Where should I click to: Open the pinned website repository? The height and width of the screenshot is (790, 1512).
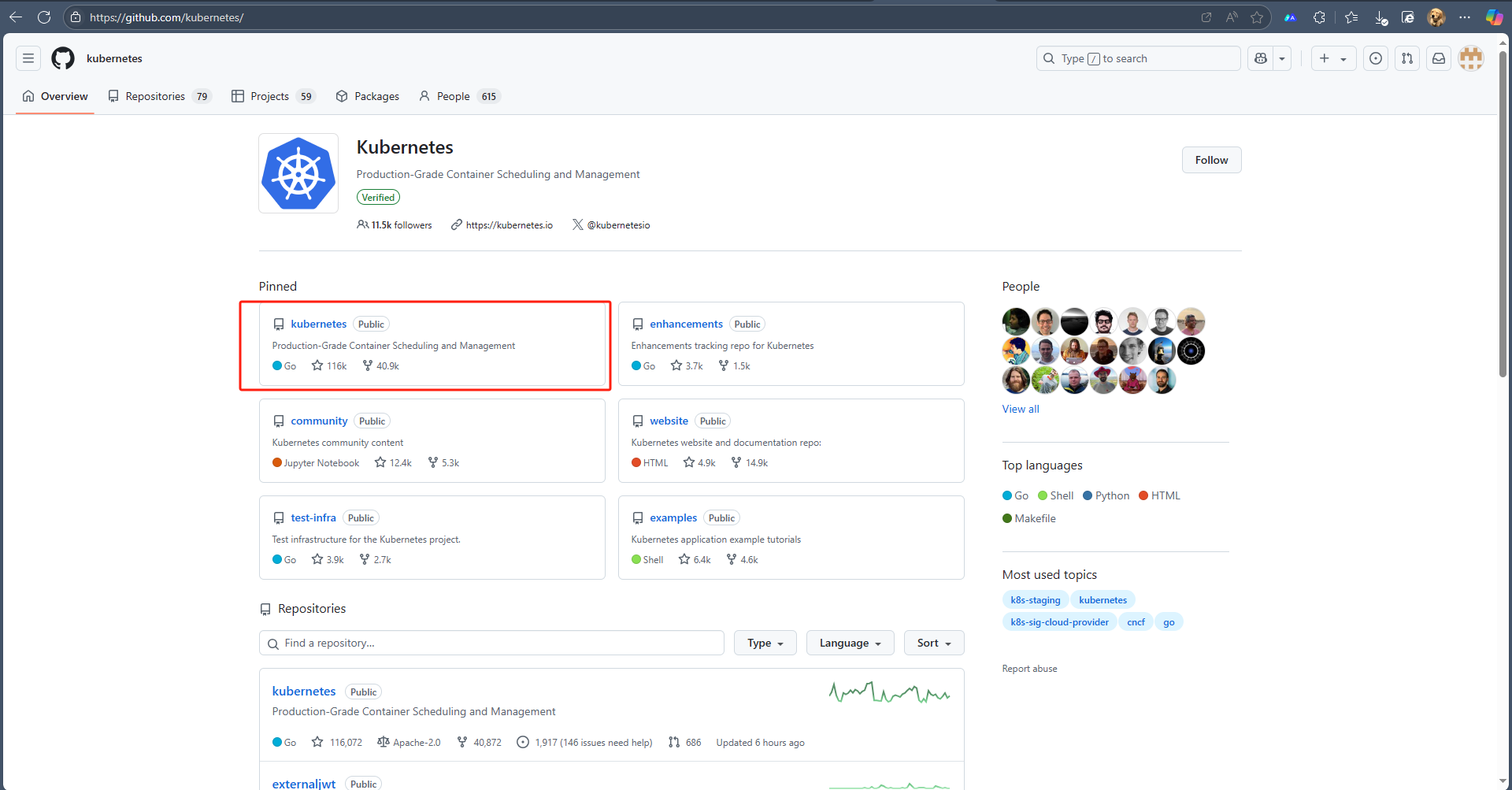[x=669, y=421]
